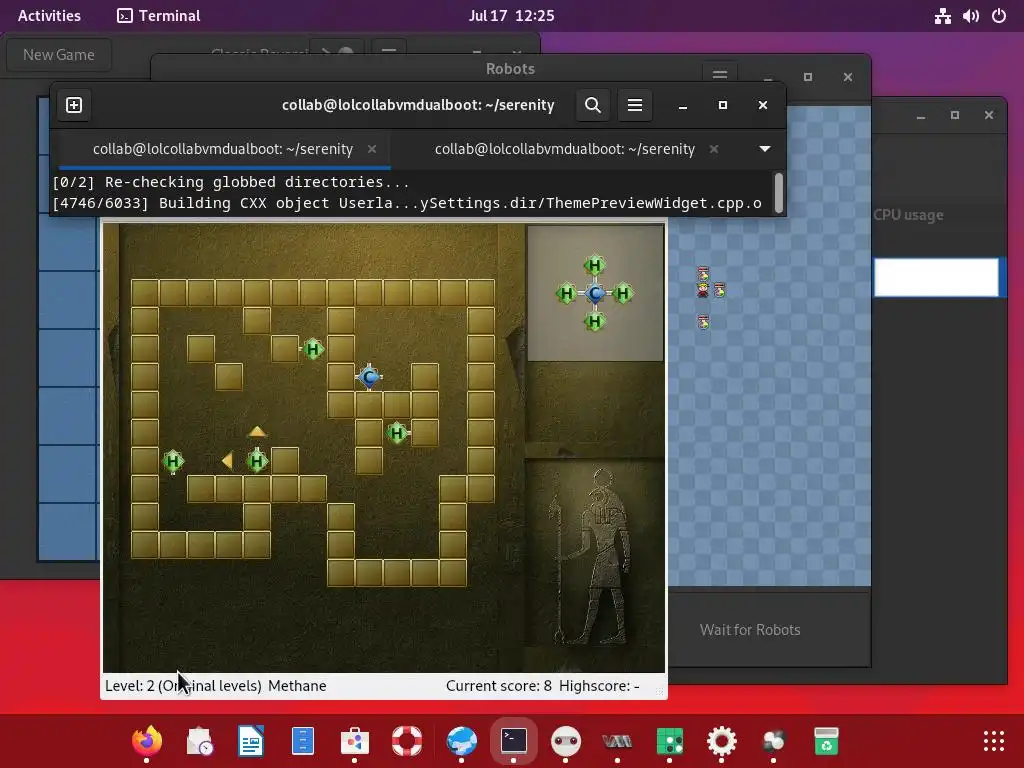
Task: Click the robot below the player in Robots
Action: [x=703, y=322]
